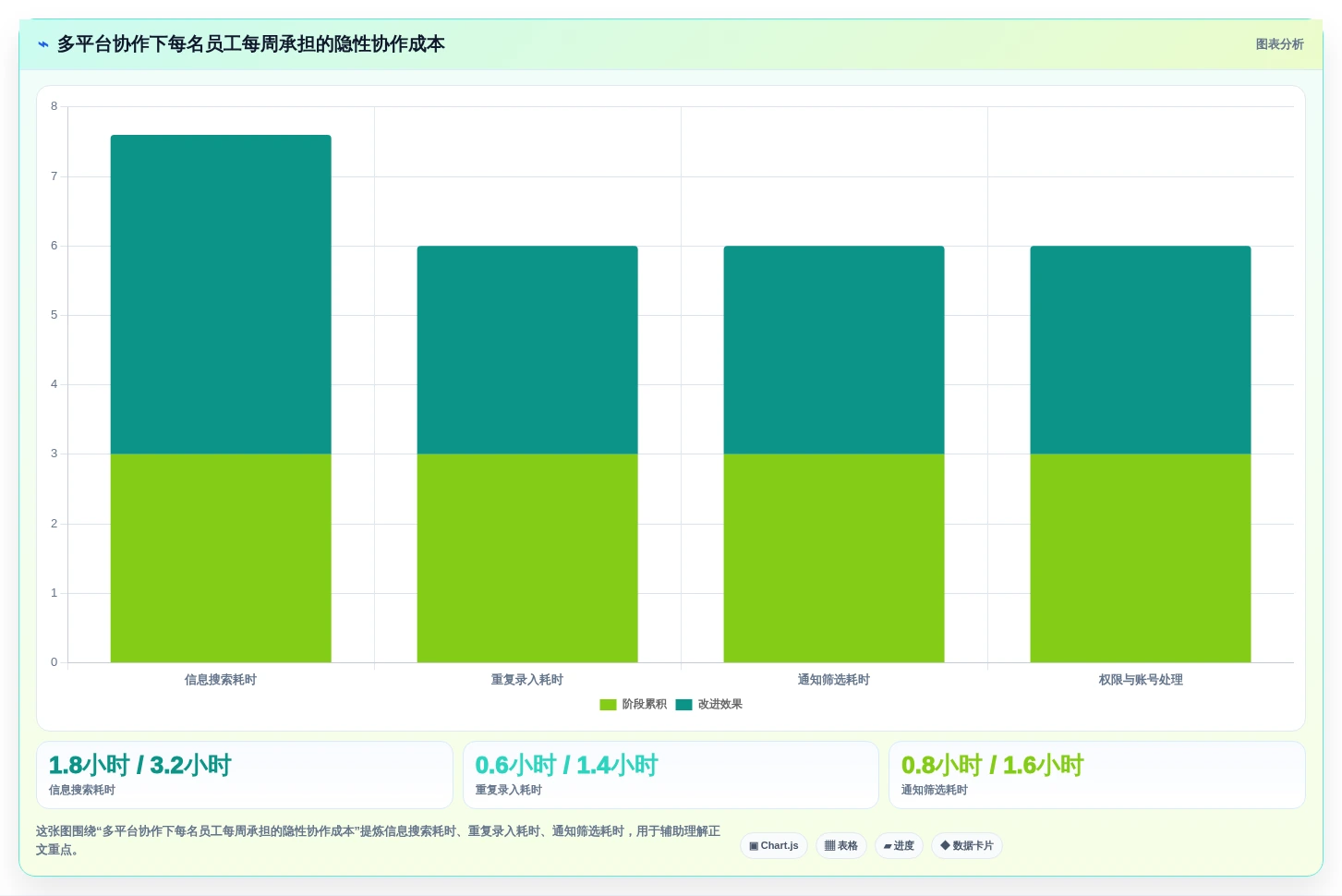Click the 信息搜索耗时 axis label
Screen dimensions: 1342x896
(x=221, y=680)
